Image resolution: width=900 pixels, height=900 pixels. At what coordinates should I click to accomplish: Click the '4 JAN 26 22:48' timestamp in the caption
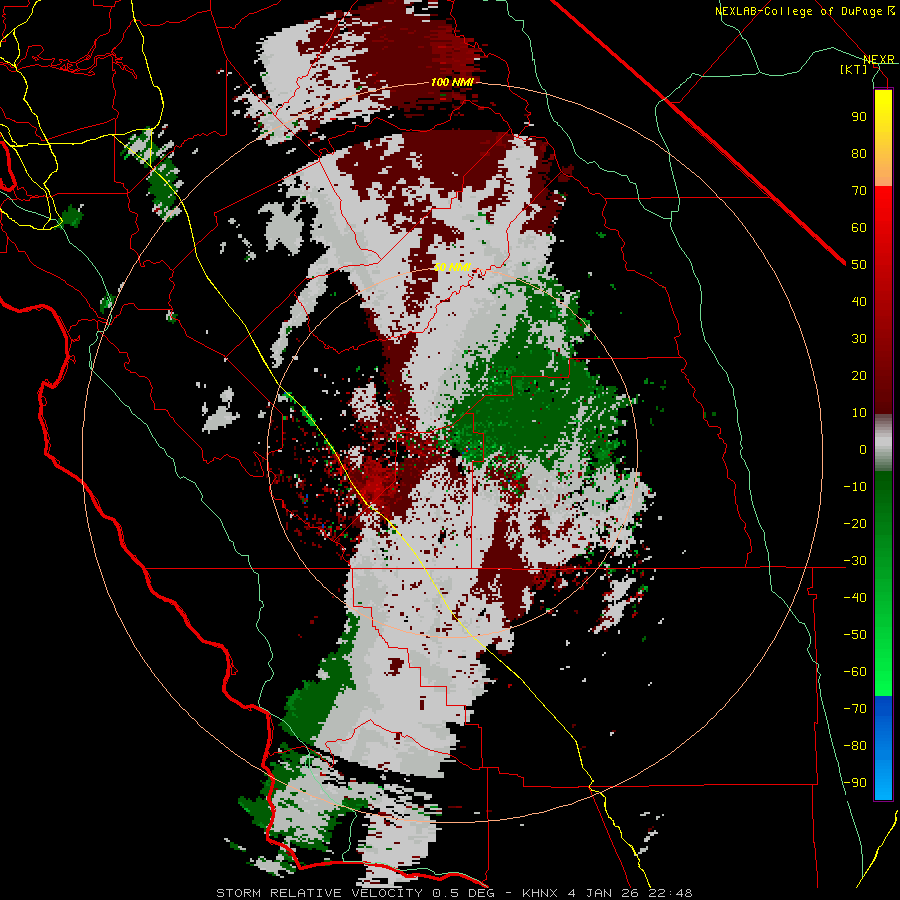(x=630, y=893)
